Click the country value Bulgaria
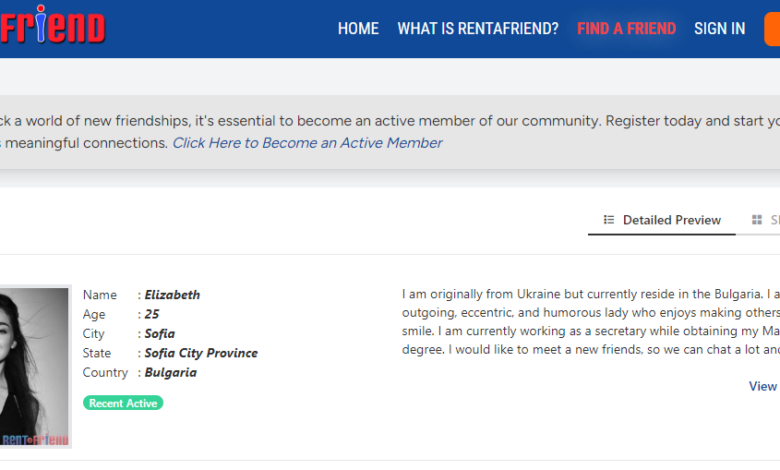 coord(171,373)
